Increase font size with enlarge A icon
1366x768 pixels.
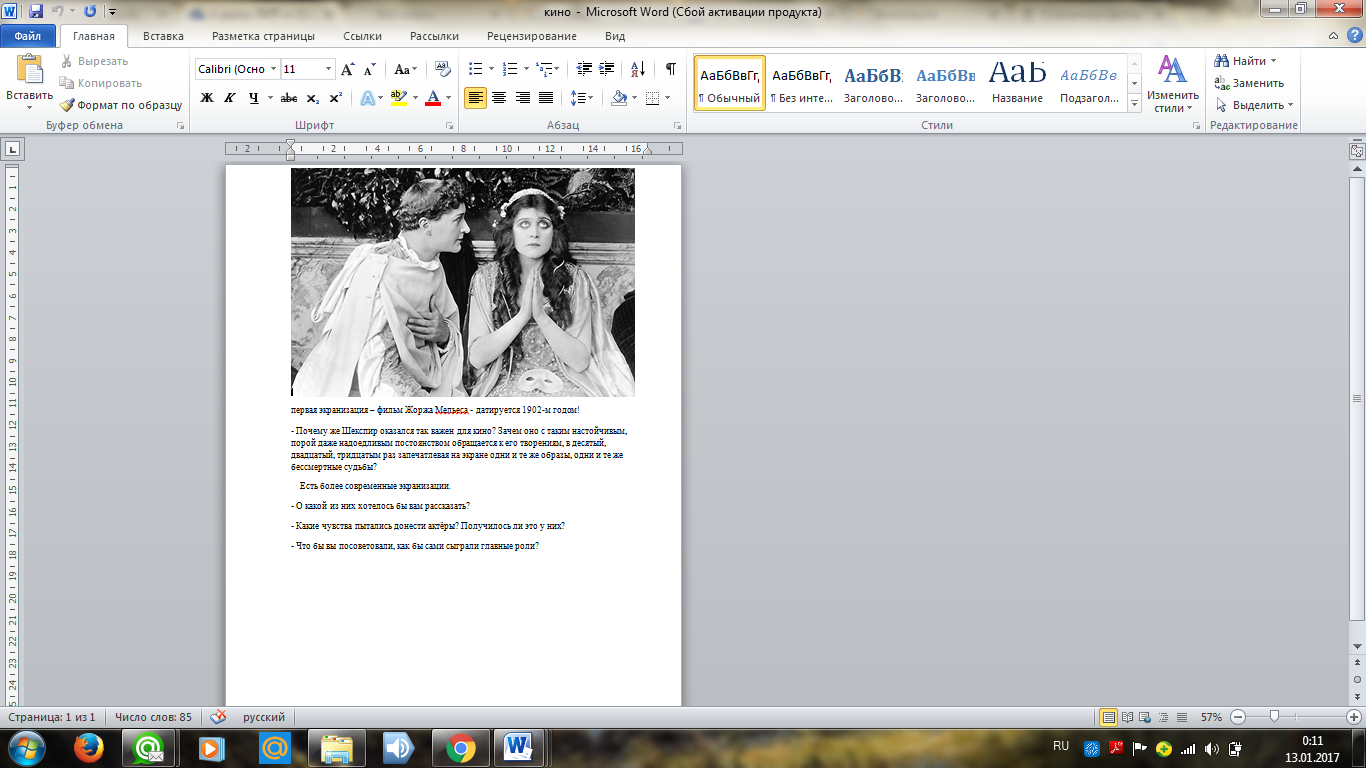pos(348,70)
